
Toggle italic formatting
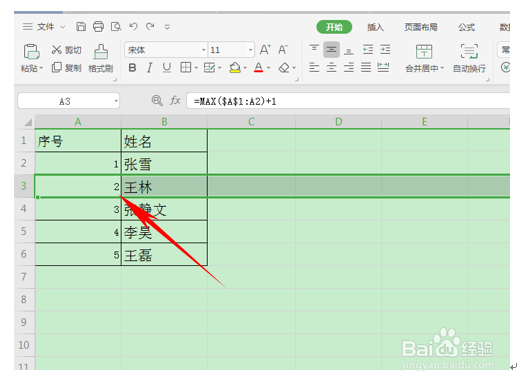(x=149, y=68)
